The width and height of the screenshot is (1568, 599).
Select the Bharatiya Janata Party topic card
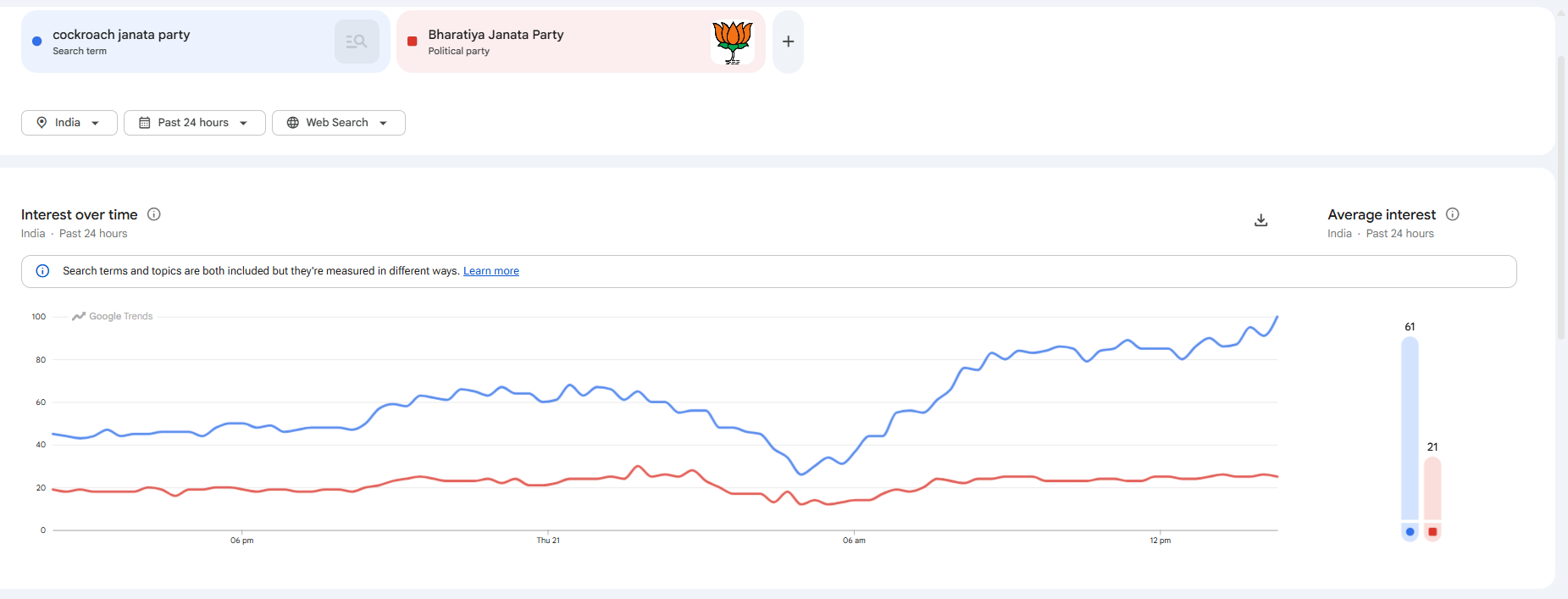(x=581, y=42)
